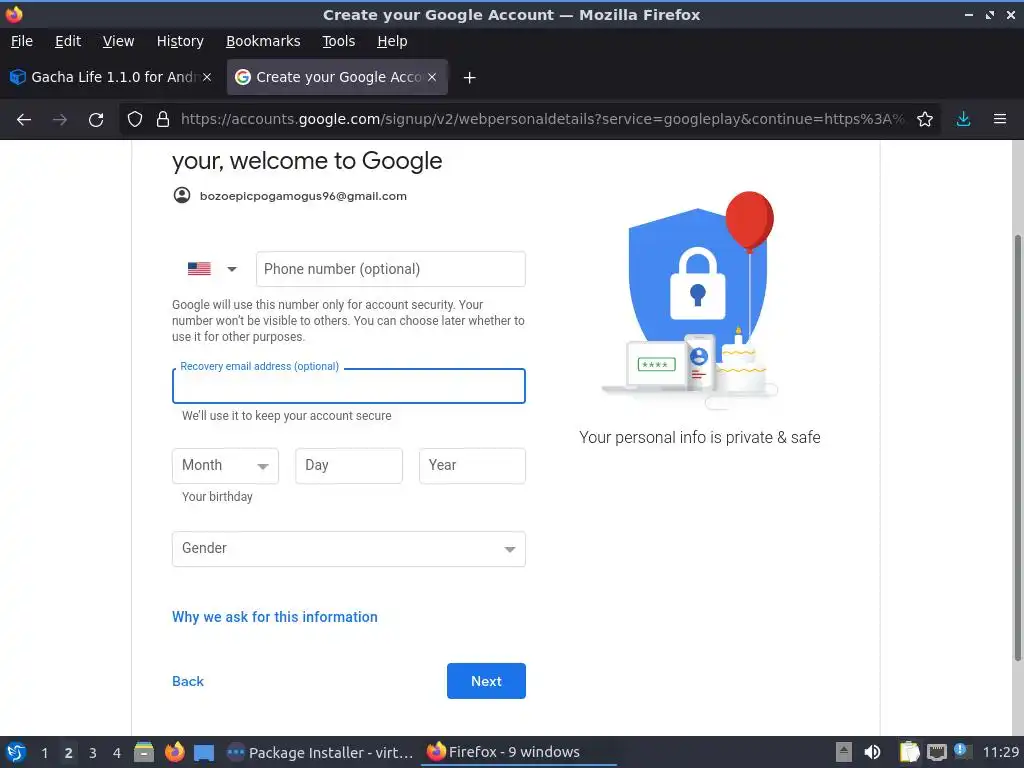Click the URL address bar
This screenshot has height=768, width=1024.
coord(542,120)
